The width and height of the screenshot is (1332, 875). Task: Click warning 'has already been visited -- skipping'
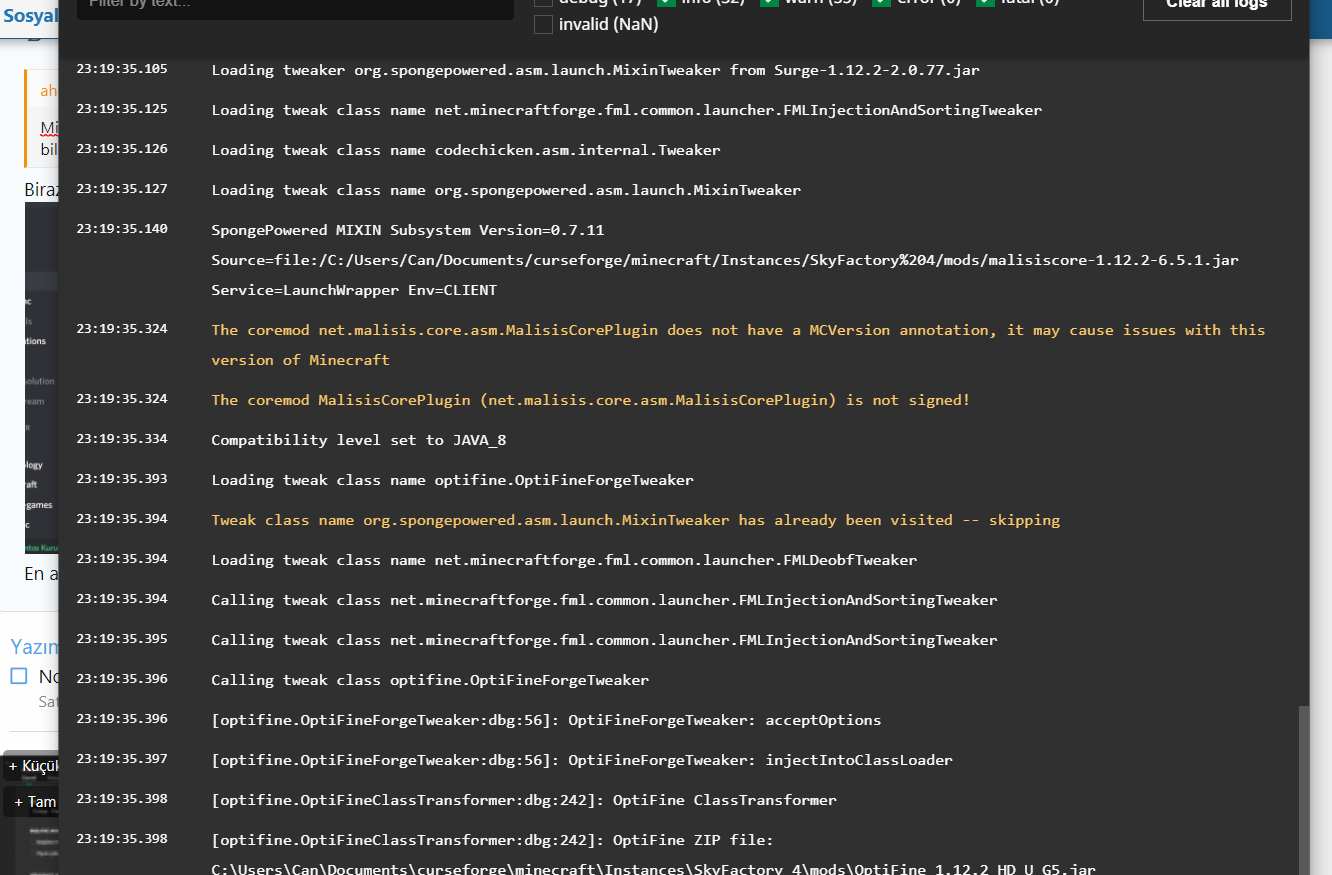pos(635,520)
